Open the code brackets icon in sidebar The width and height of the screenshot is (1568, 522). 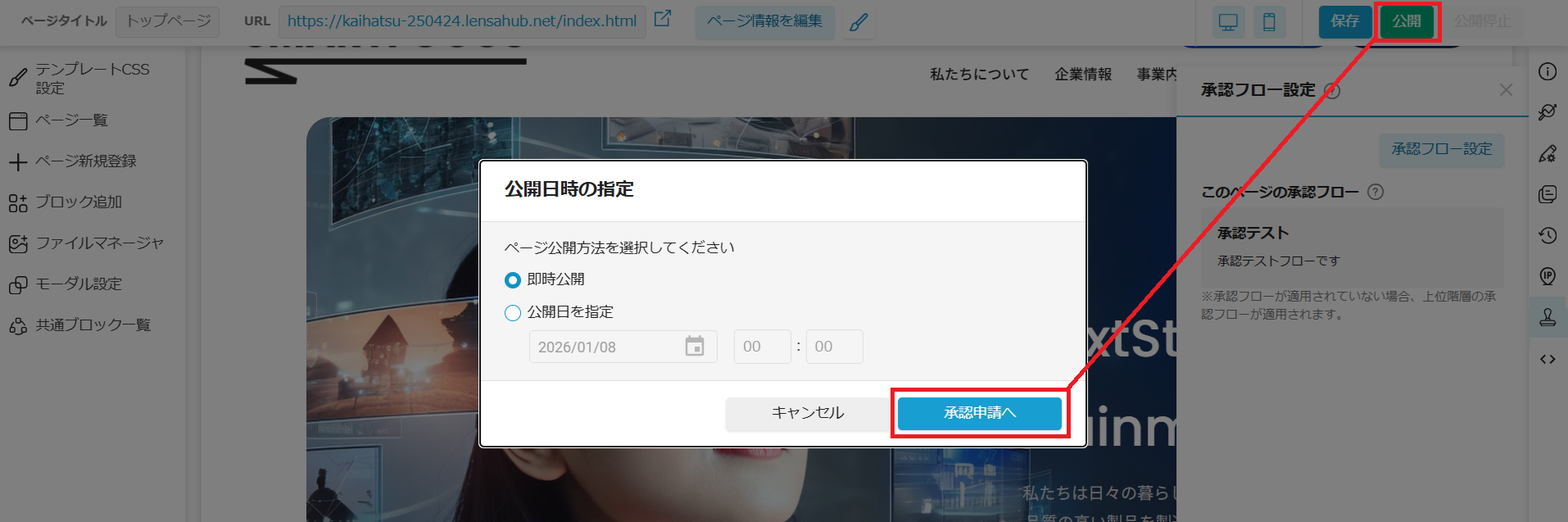click(1548, 359)
